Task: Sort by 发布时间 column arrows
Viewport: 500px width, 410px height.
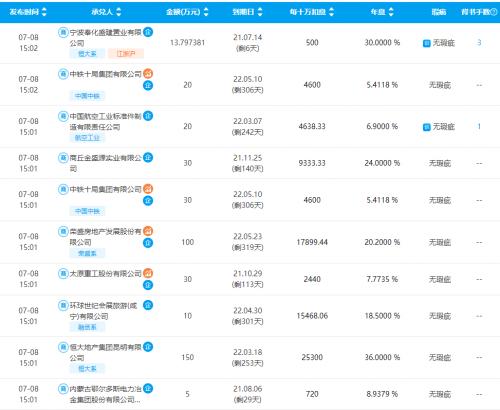Action: 44,12
